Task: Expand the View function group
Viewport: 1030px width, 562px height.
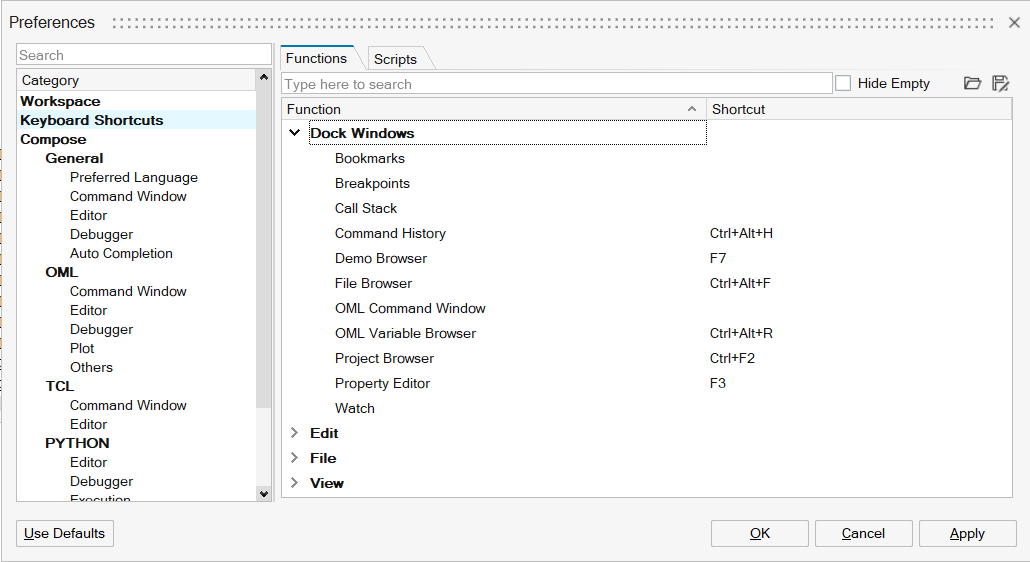Action: tap(295, 483)
